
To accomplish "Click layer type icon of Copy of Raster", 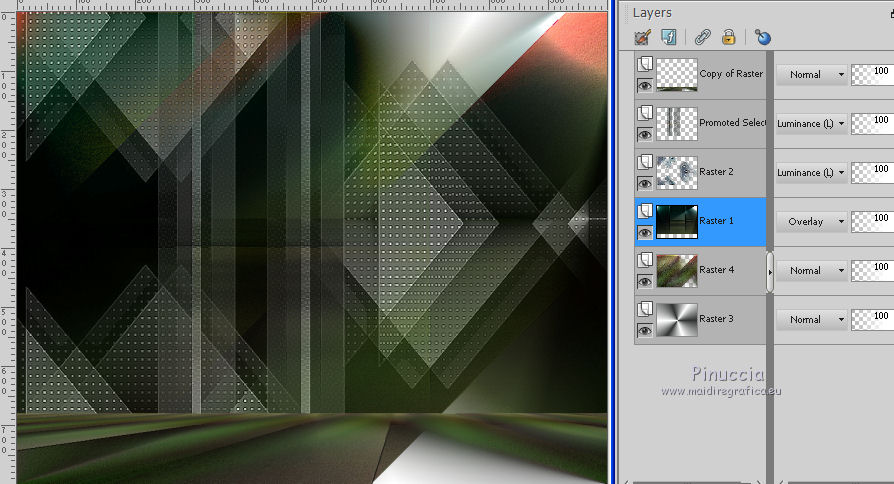I will click(645, 63).
